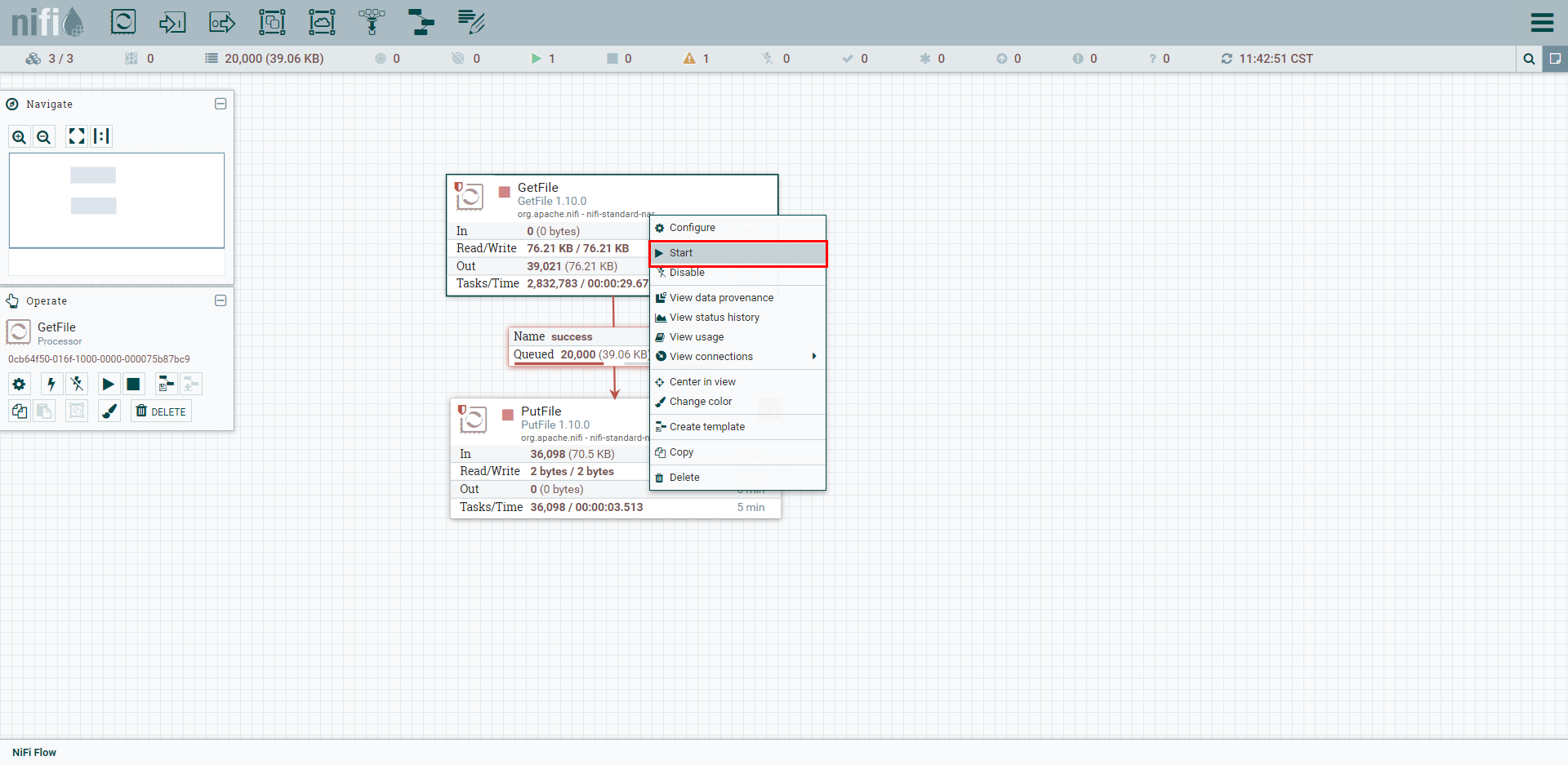Click the PutFile processor title
Image resolution: width=1568 pixels, height=765 pixels.
(x=541, y=411)
